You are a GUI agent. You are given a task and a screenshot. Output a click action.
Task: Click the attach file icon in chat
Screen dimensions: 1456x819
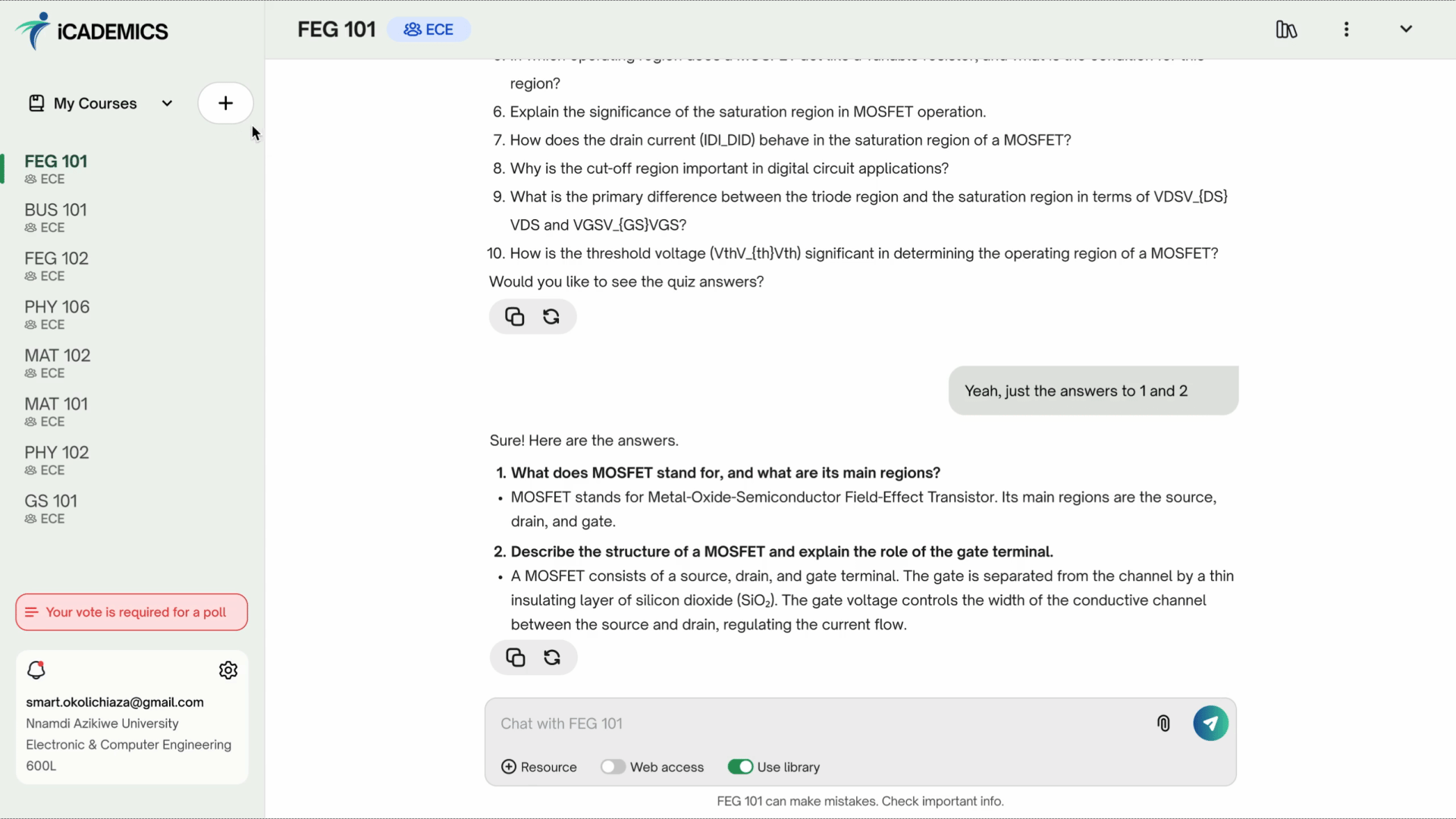click(1163, 722)
